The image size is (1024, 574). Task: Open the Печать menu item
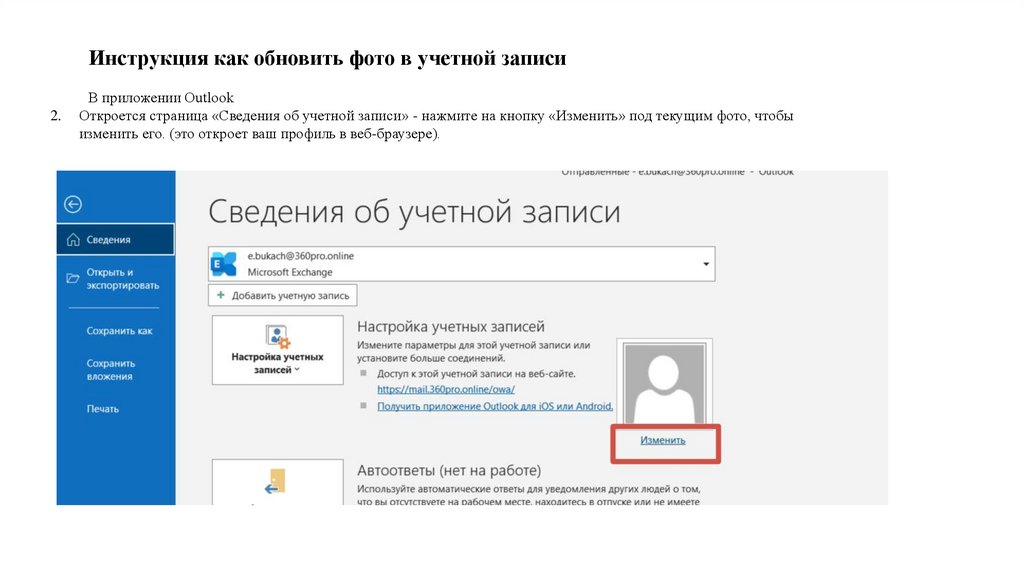tap(103, 409)
